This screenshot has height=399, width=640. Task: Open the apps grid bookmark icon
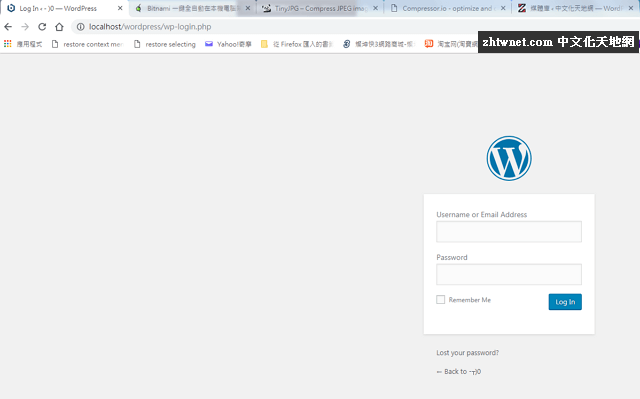coord(8,44)
